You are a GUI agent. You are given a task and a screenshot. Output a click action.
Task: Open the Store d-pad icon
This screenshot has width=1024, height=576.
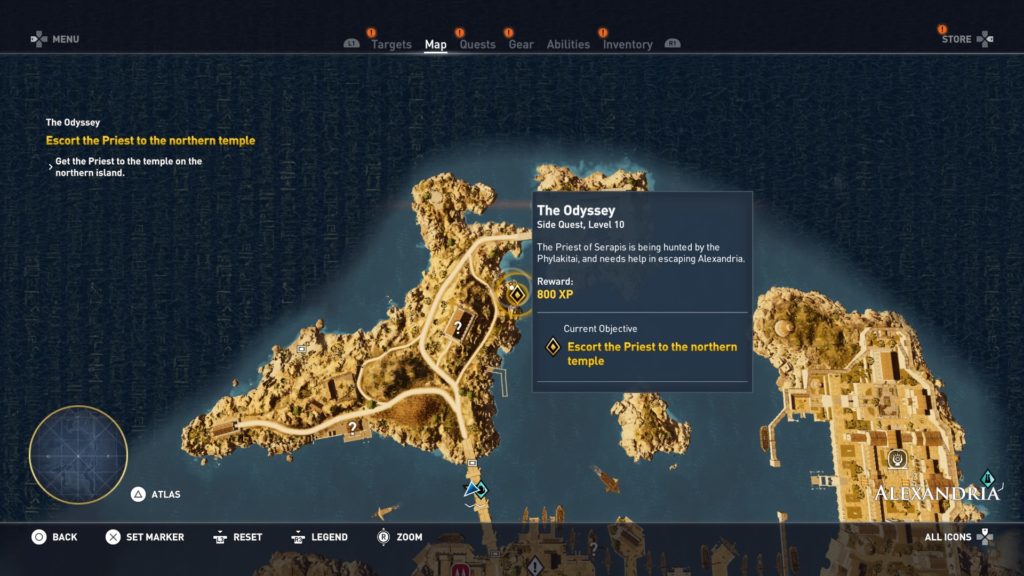pyautogui.click(x=985, y=39)
